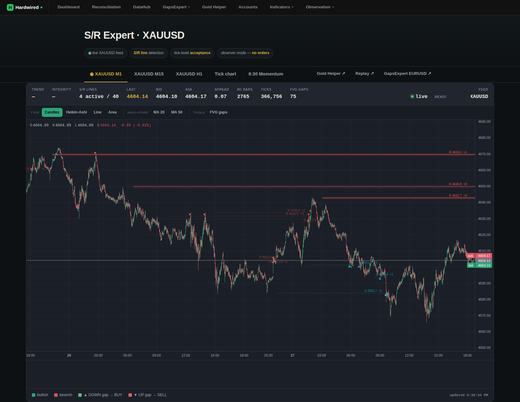Click the red Ask price tag on axis

(x=479, y=256)
